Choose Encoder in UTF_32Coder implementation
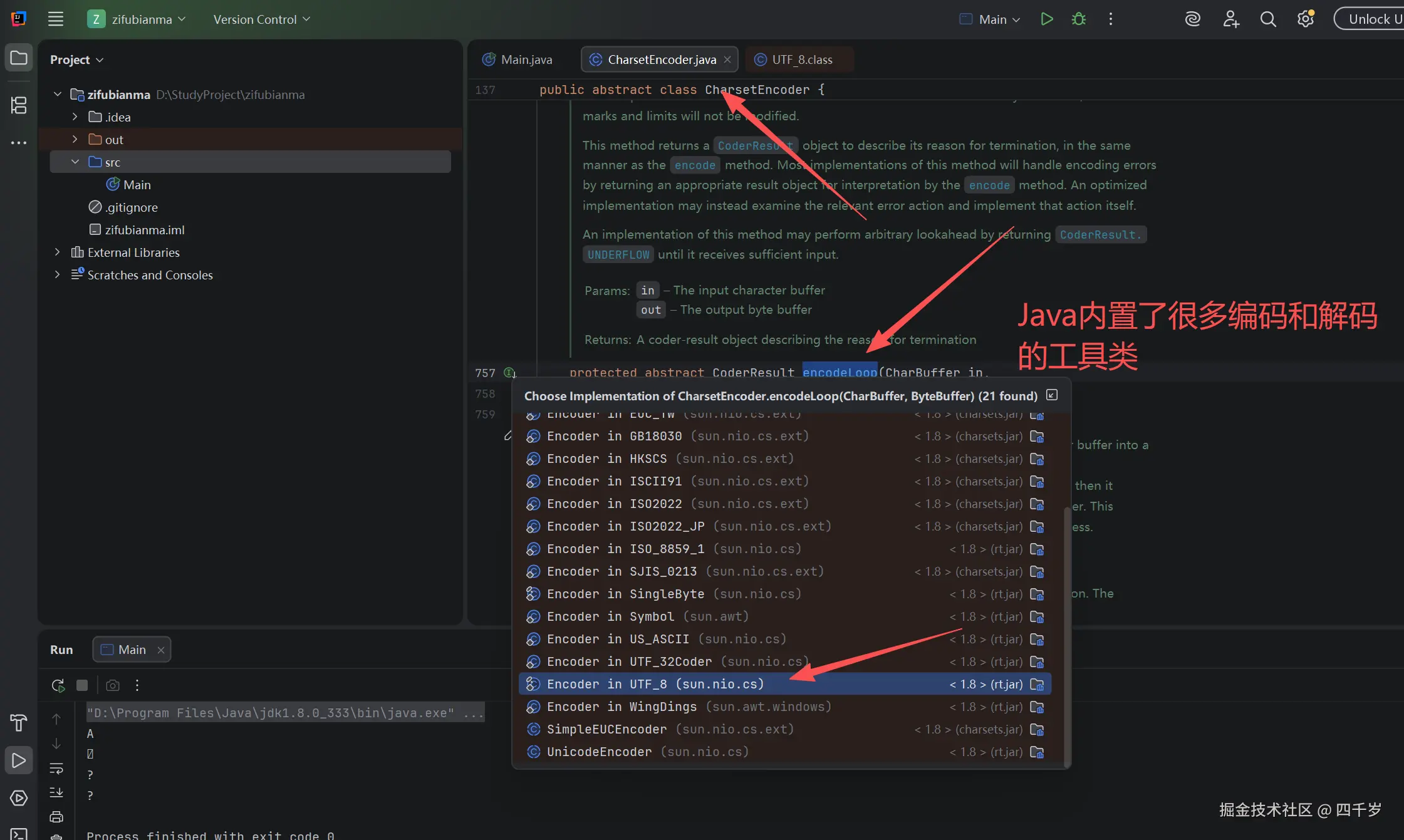The width and height of the screenshot is (1404, 840). click(785, 661)
